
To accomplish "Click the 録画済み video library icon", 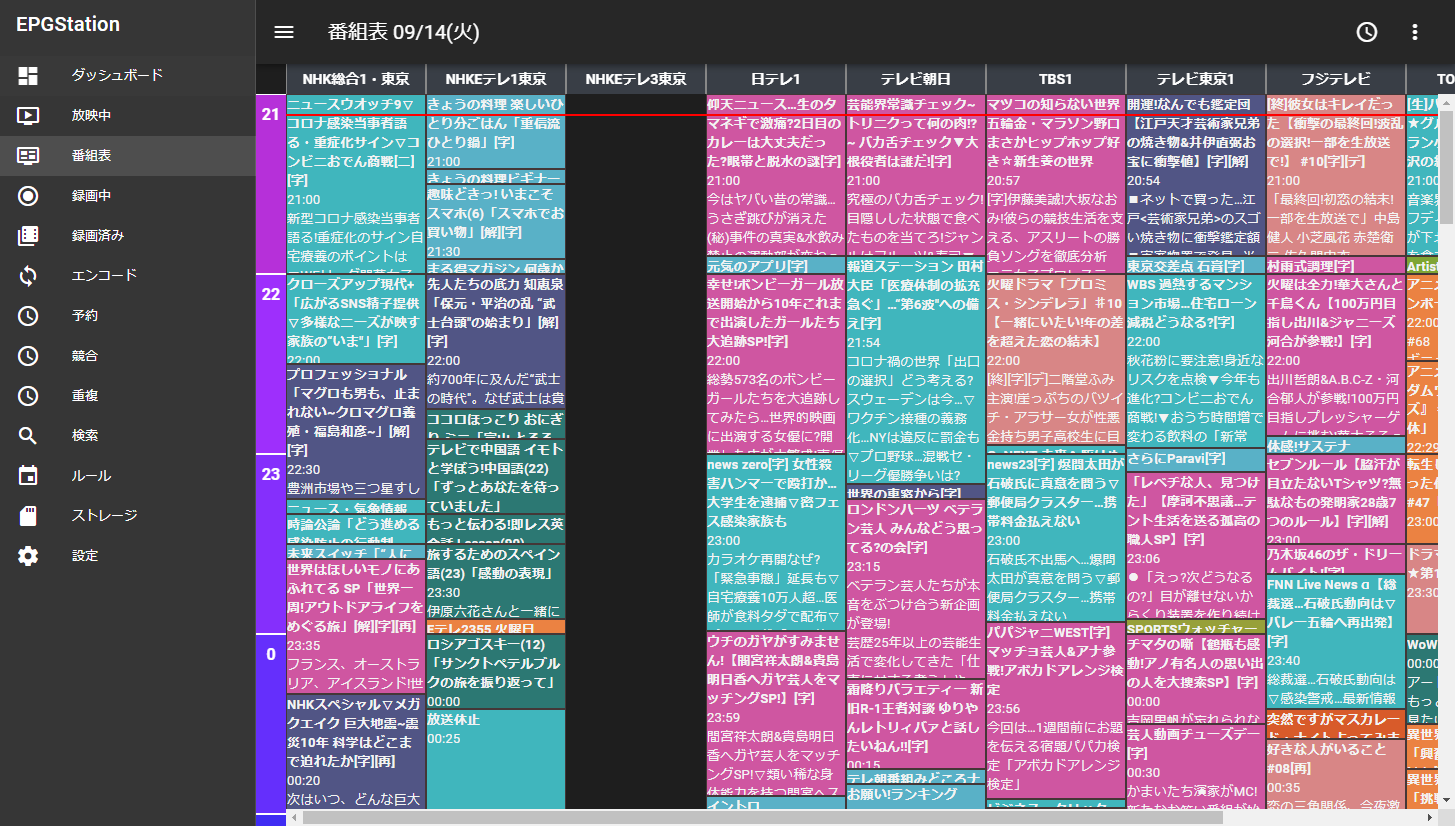I will click(28, 235).
